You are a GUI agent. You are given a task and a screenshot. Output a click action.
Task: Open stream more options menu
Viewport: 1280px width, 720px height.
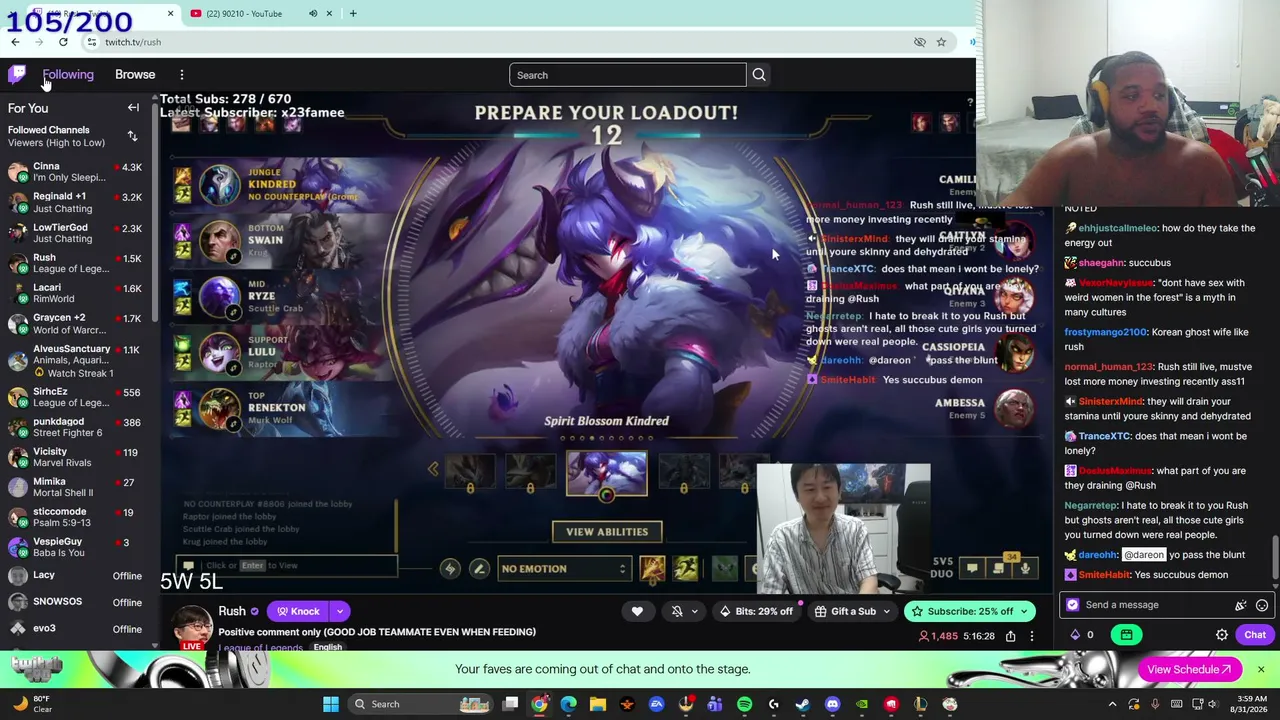coord(1032,636)
